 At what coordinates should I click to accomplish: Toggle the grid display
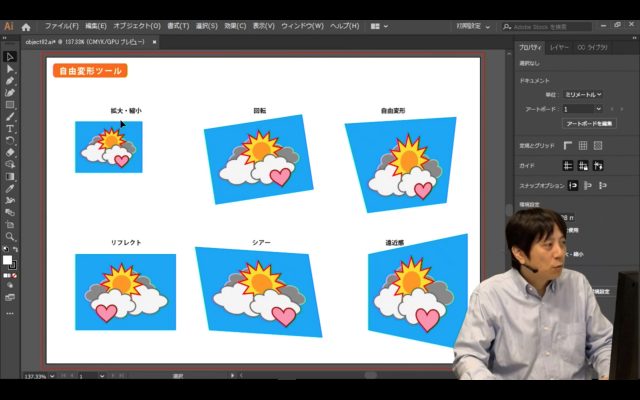[583, 145]
